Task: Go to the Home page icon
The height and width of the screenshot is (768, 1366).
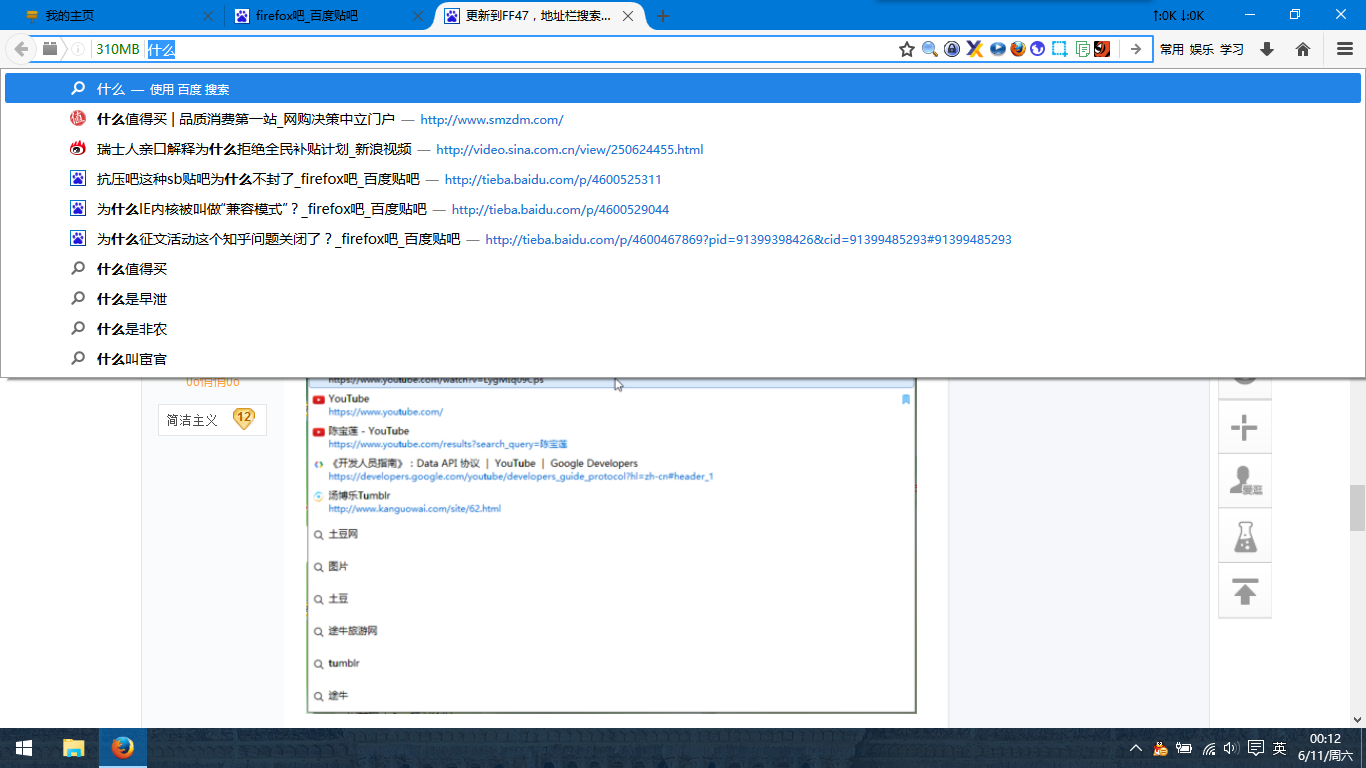Action: click(x=1303, y=49)
